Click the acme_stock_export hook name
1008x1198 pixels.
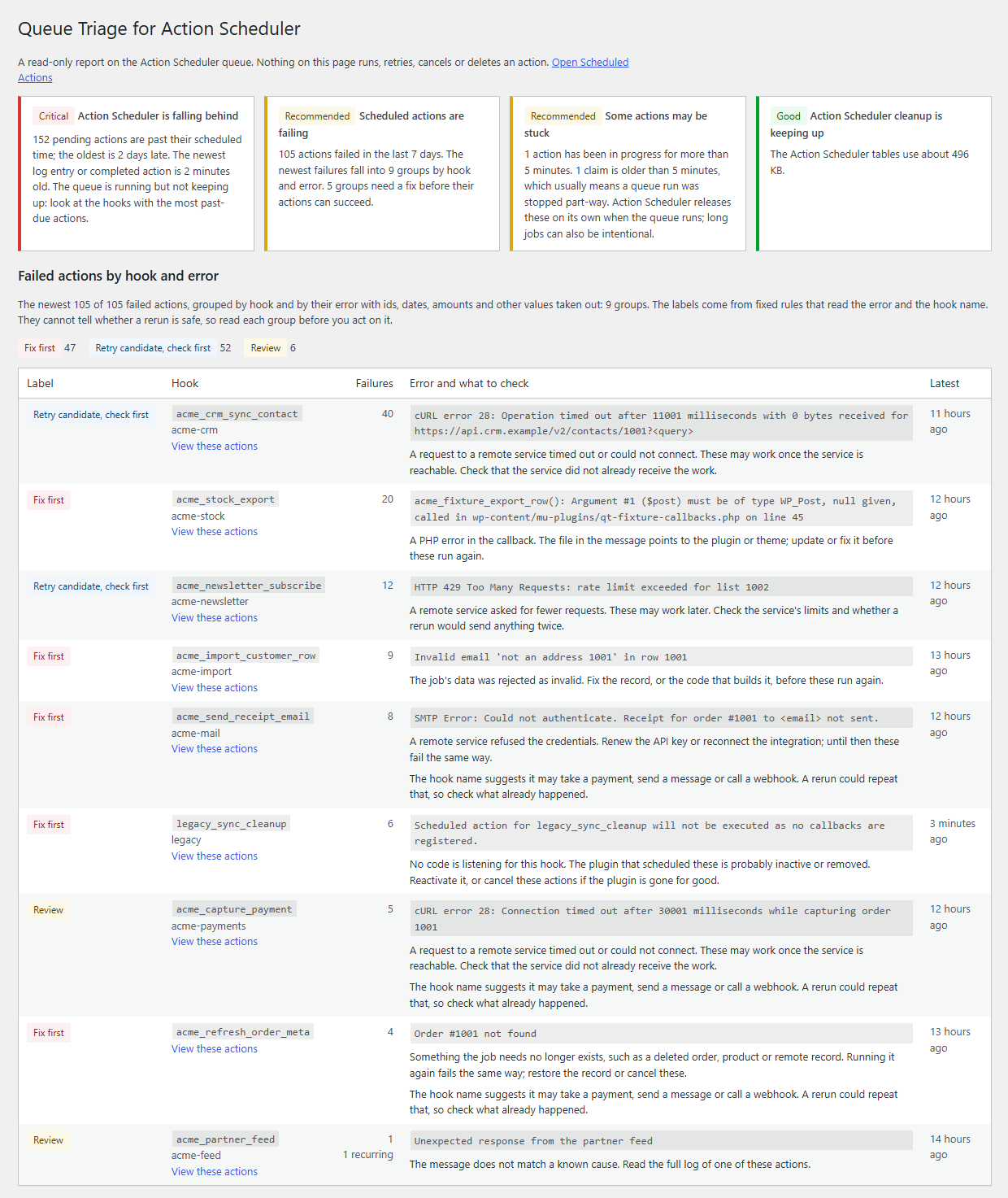click(225, 499)
